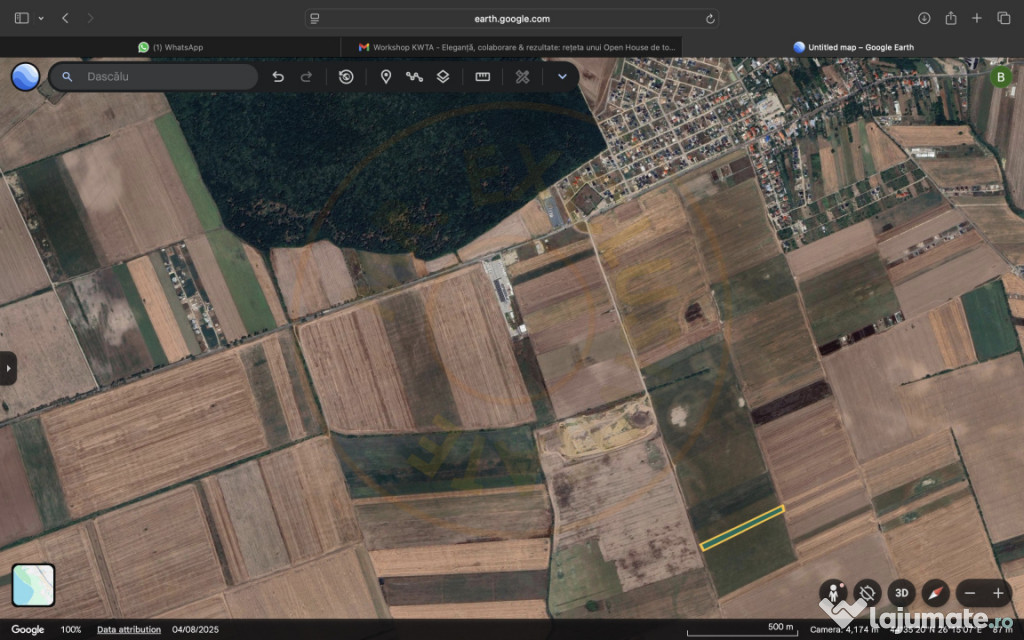Toggle the auto-rotate orbit button
The image size is (1024, 640).
tap(867, 592)
